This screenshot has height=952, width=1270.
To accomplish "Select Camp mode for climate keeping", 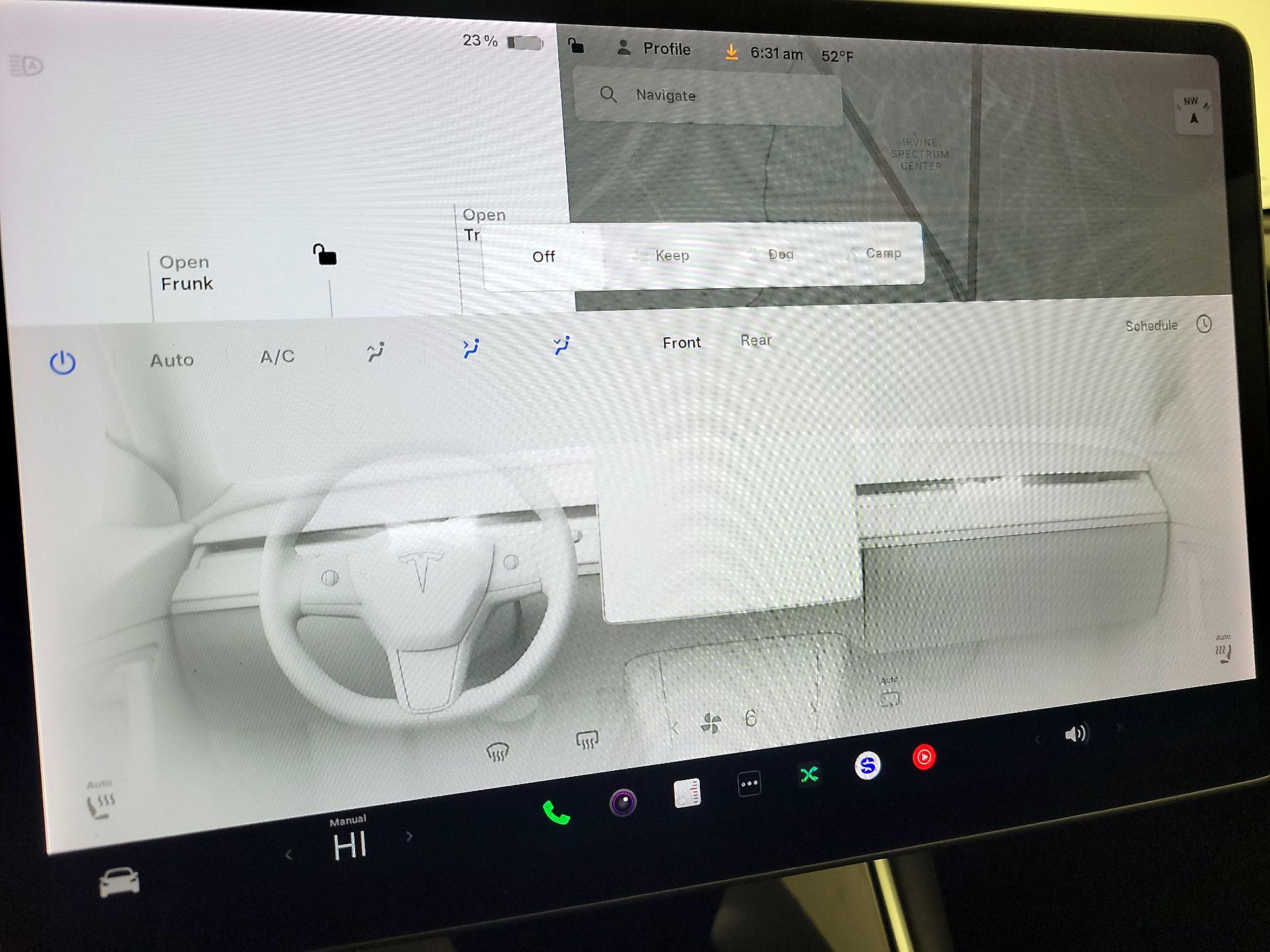I will [x=883, y=253].
